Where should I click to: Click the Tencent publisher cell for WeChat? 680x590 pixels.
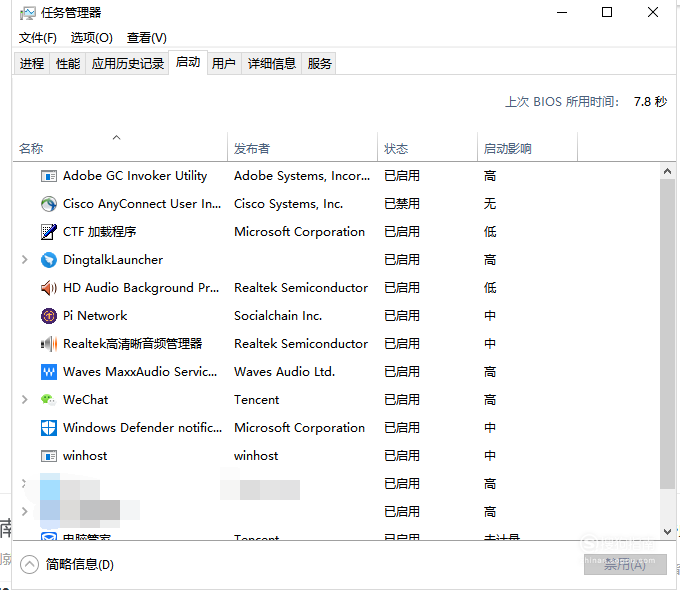pyautogui.click(x=256, y=400)
